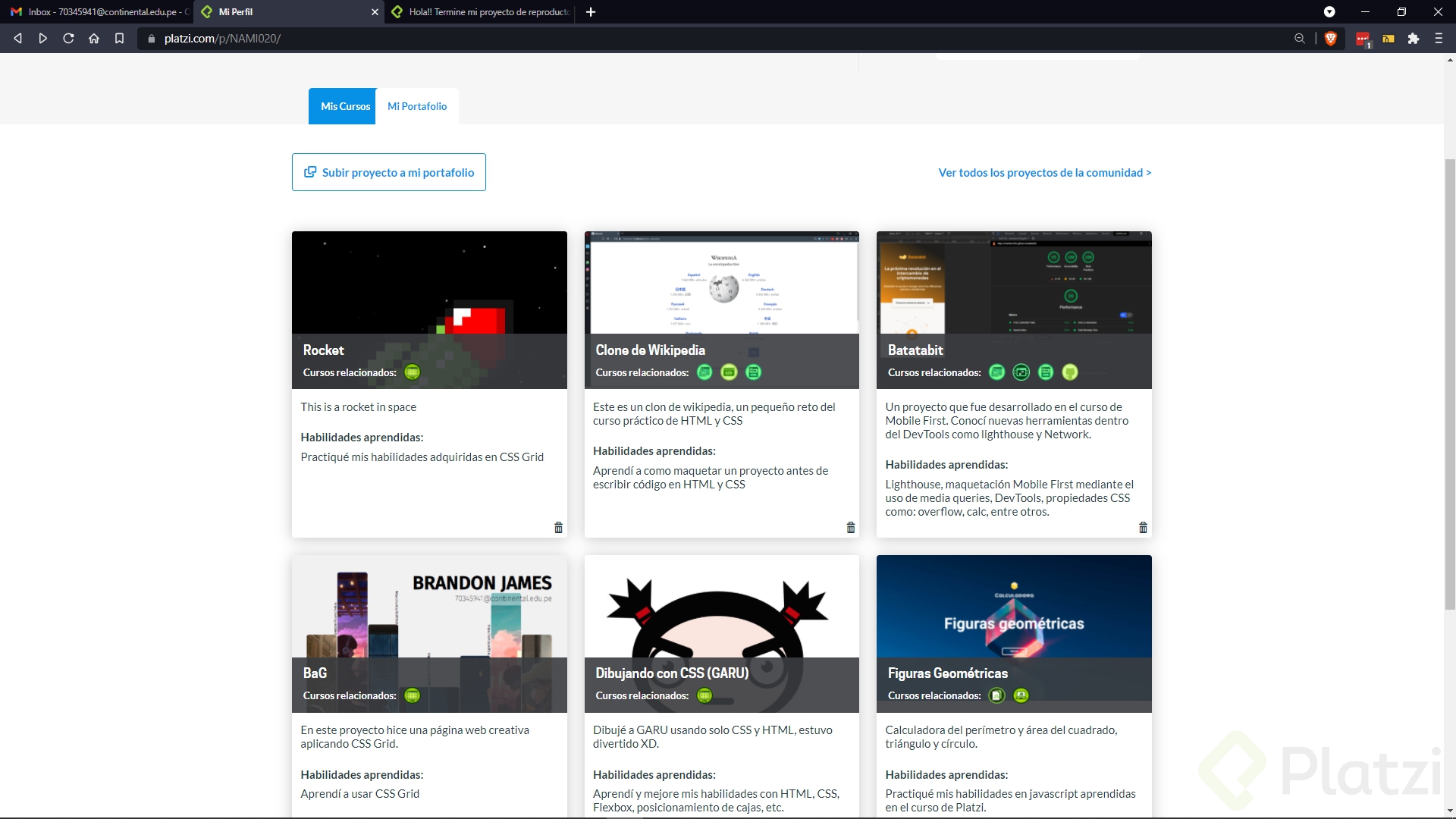Open the browser hamburger menu
Viewport: 1456px width, 819px height.
coord(1438,39)
